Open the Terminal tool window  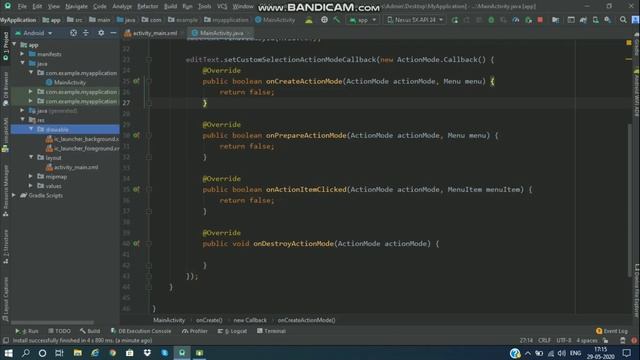[x=271, y=331]
